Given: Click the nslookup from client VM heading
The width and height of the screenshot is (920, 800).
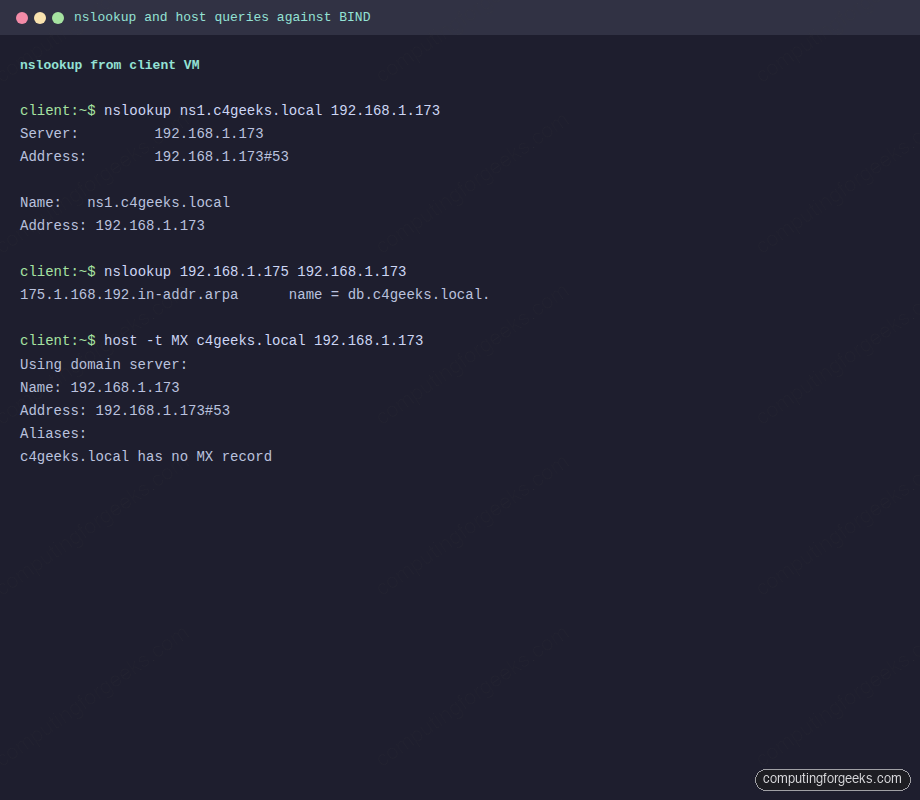Looking at the screenshot, I should coord(110,64).
